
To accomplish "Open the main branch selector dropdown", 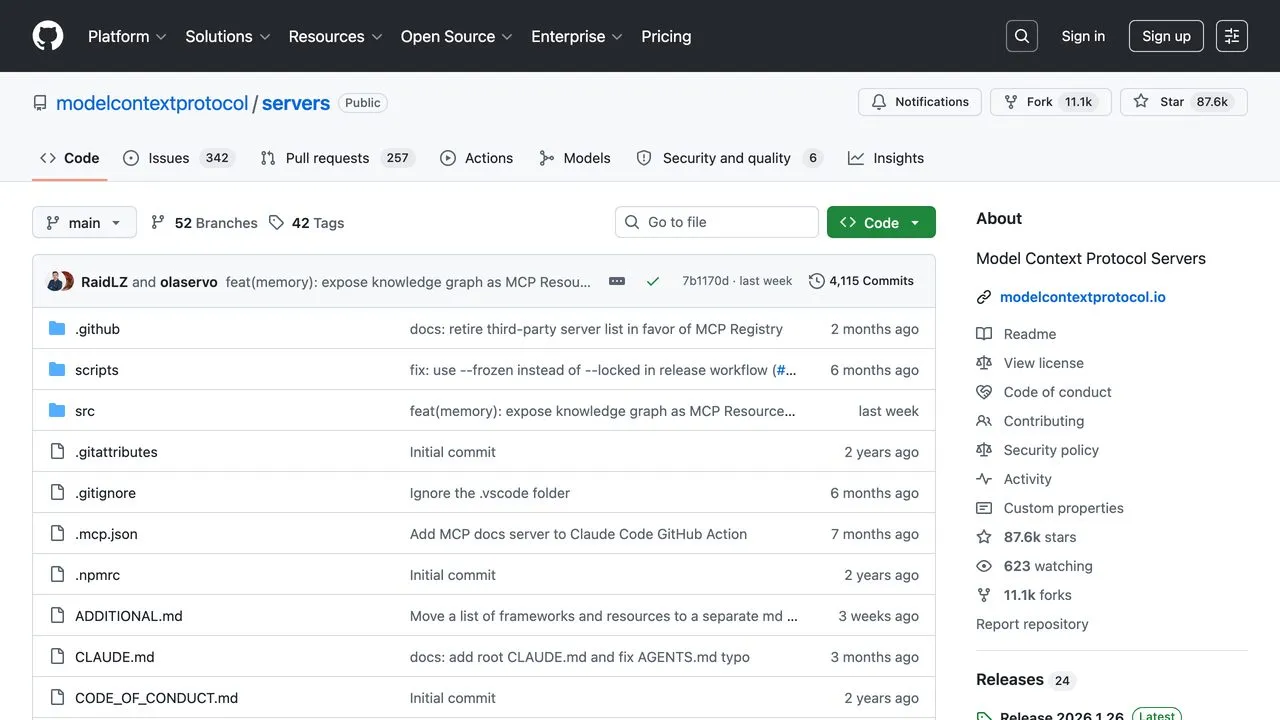I will pyautogui.click(x=84, y=222).
